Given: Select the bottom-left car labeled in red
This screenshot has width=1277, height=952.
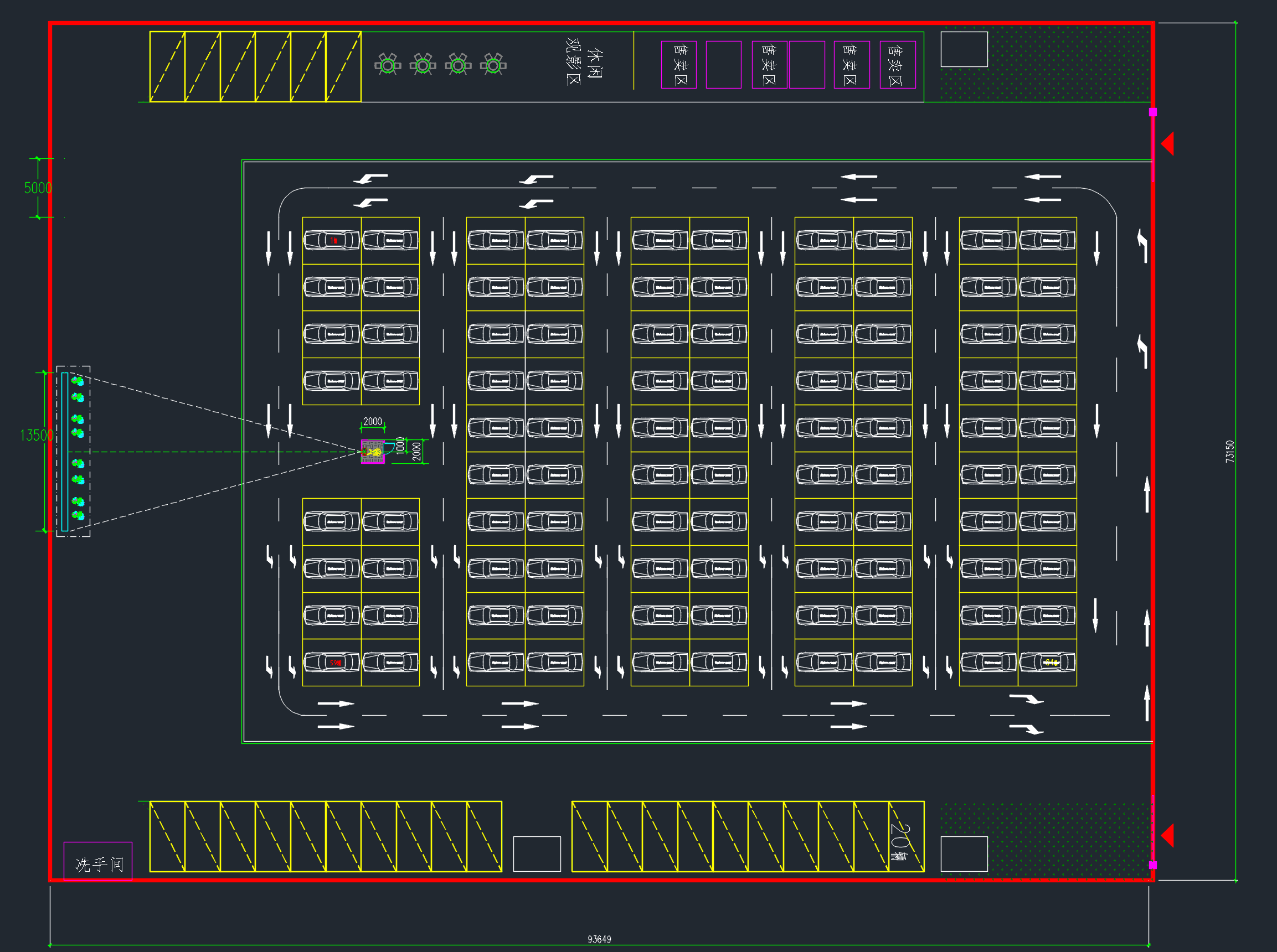Looking at the screenshot, I should point(332,662).
